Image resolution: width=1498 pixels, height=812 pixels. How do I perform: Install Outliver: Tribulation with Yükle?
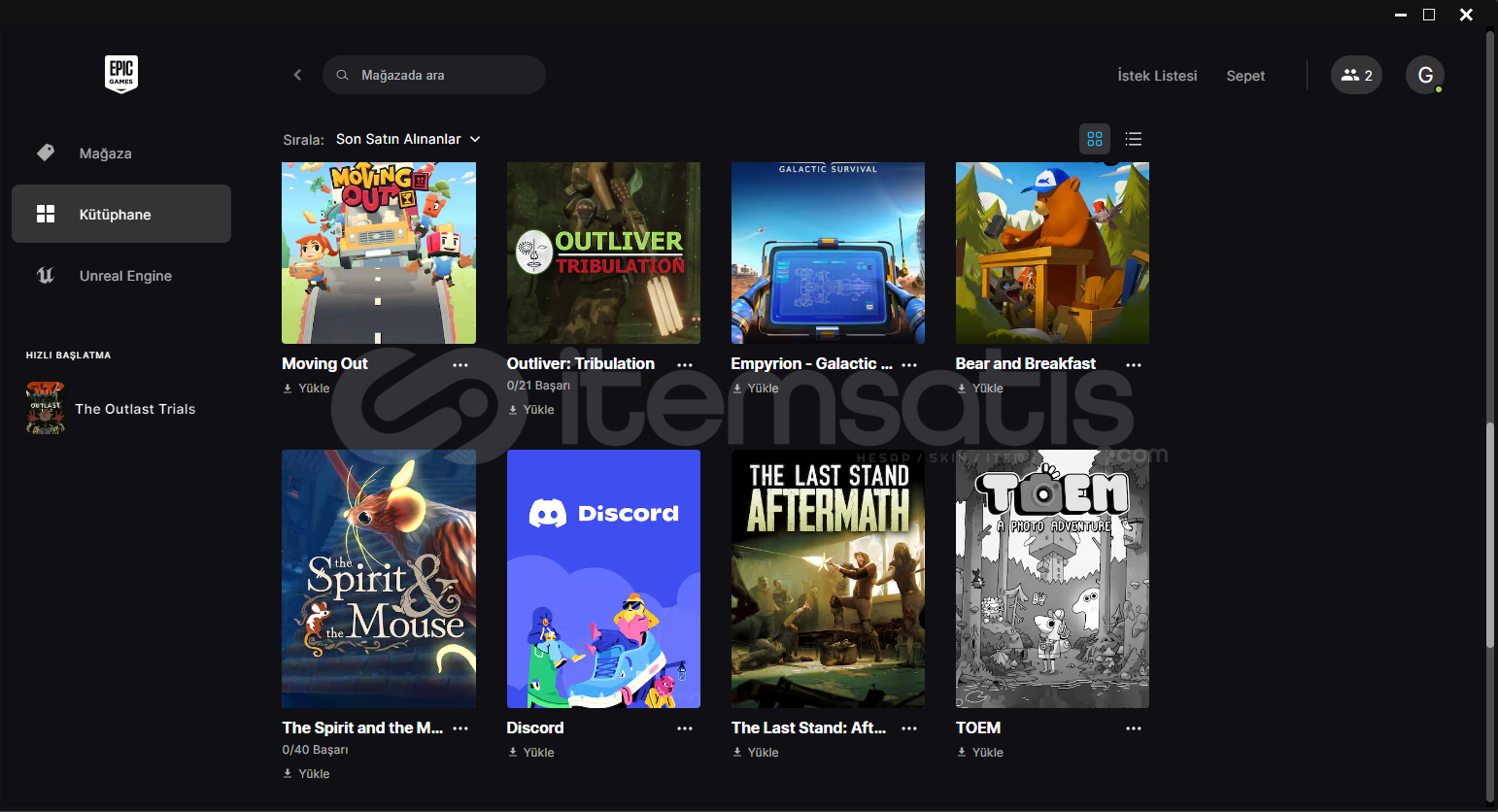530,410
